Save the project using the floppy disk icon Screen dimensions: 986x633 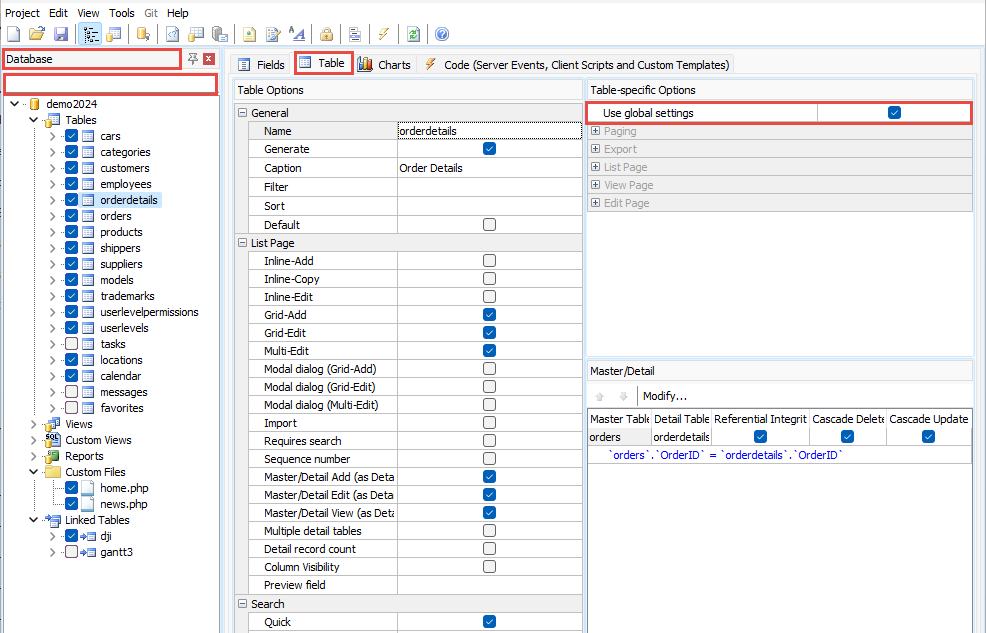[x=61, y=35]
